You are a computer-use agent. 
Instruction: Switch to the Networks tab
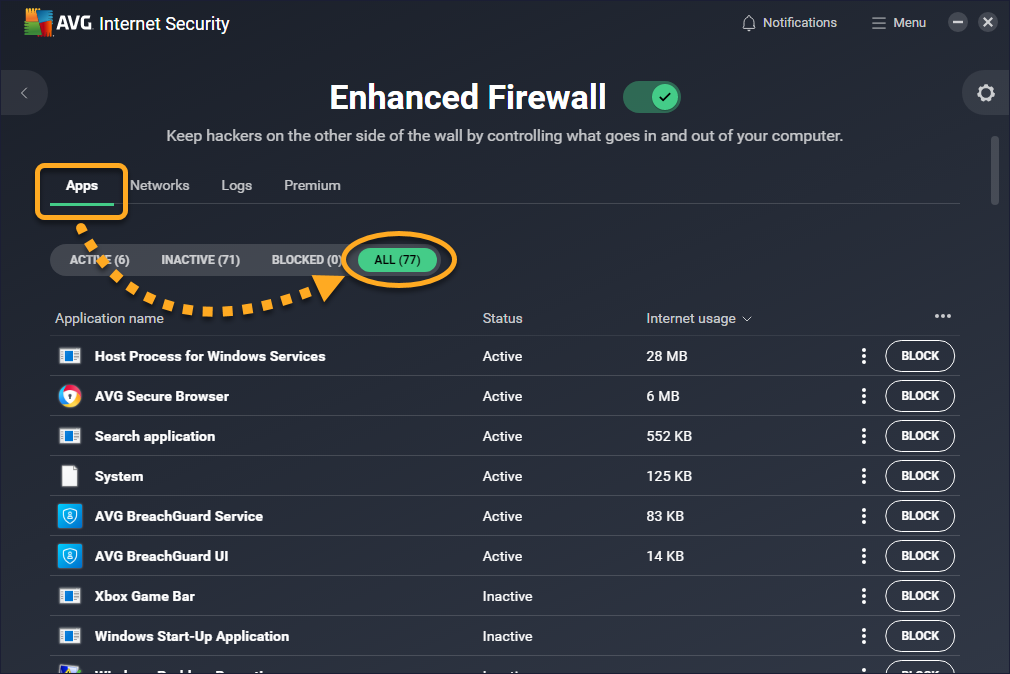point(159,185)
